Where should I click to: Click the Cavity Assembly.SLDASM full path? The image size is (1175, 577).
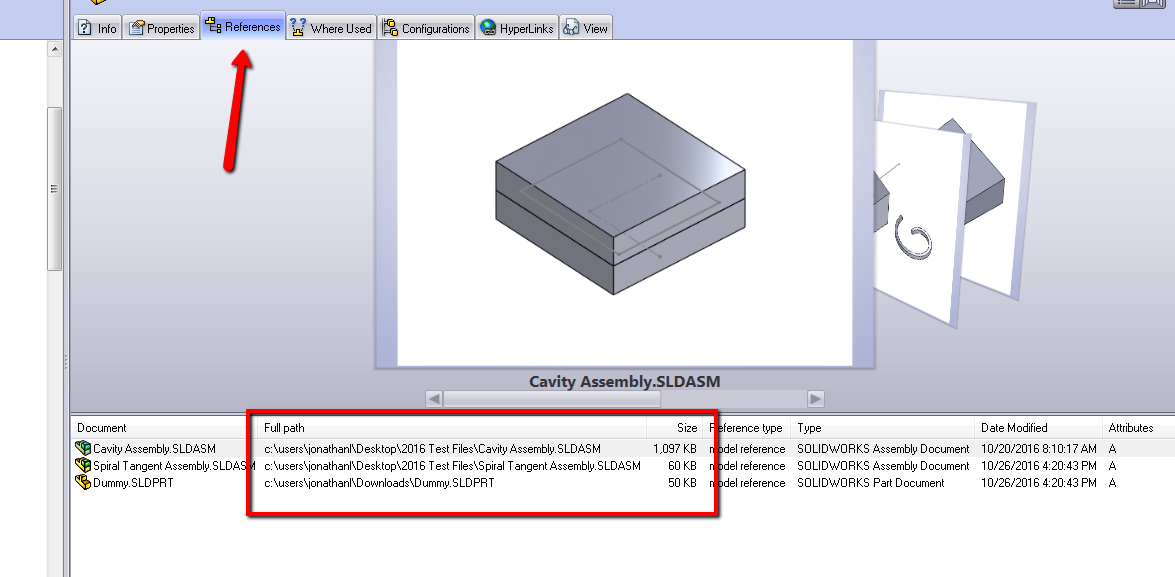432,449
